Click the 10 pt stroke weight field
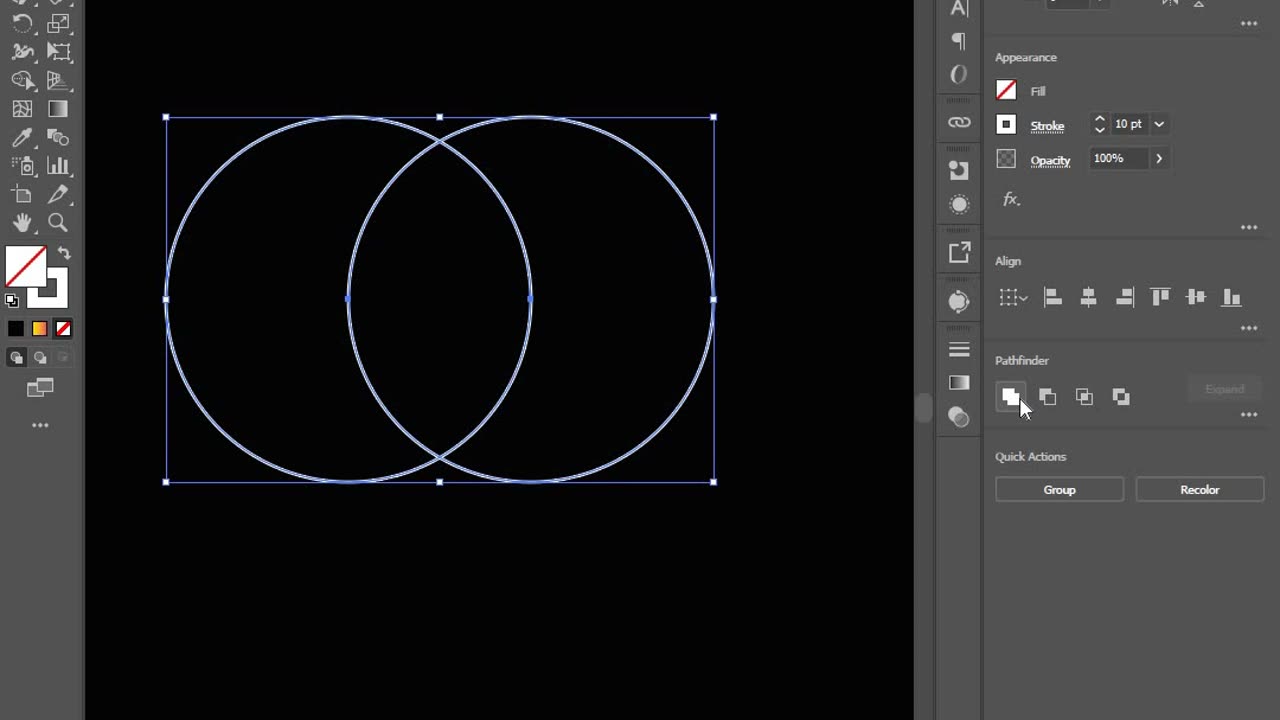The height and width of the screenshot is (720, 1280). point(1128,124)
